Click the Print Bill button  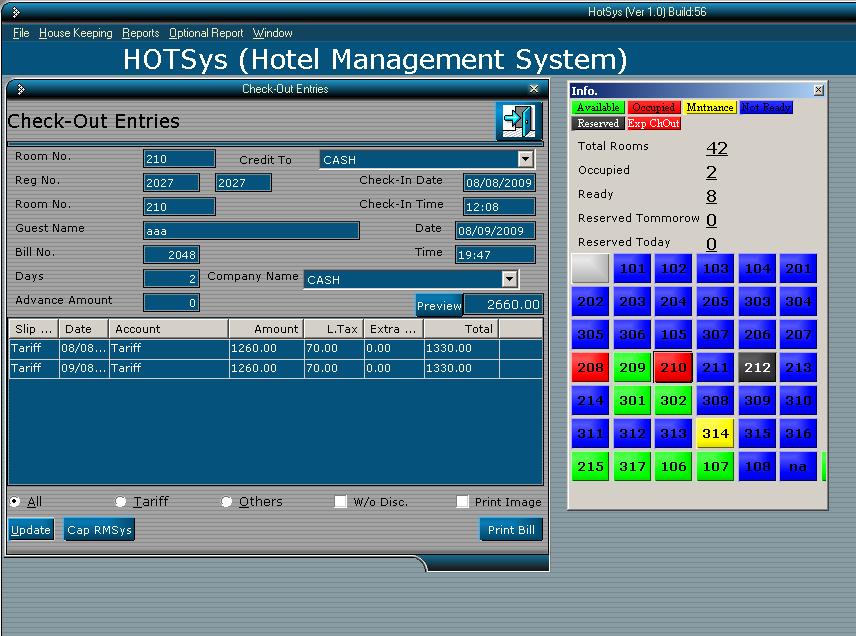tap(511, 530)
